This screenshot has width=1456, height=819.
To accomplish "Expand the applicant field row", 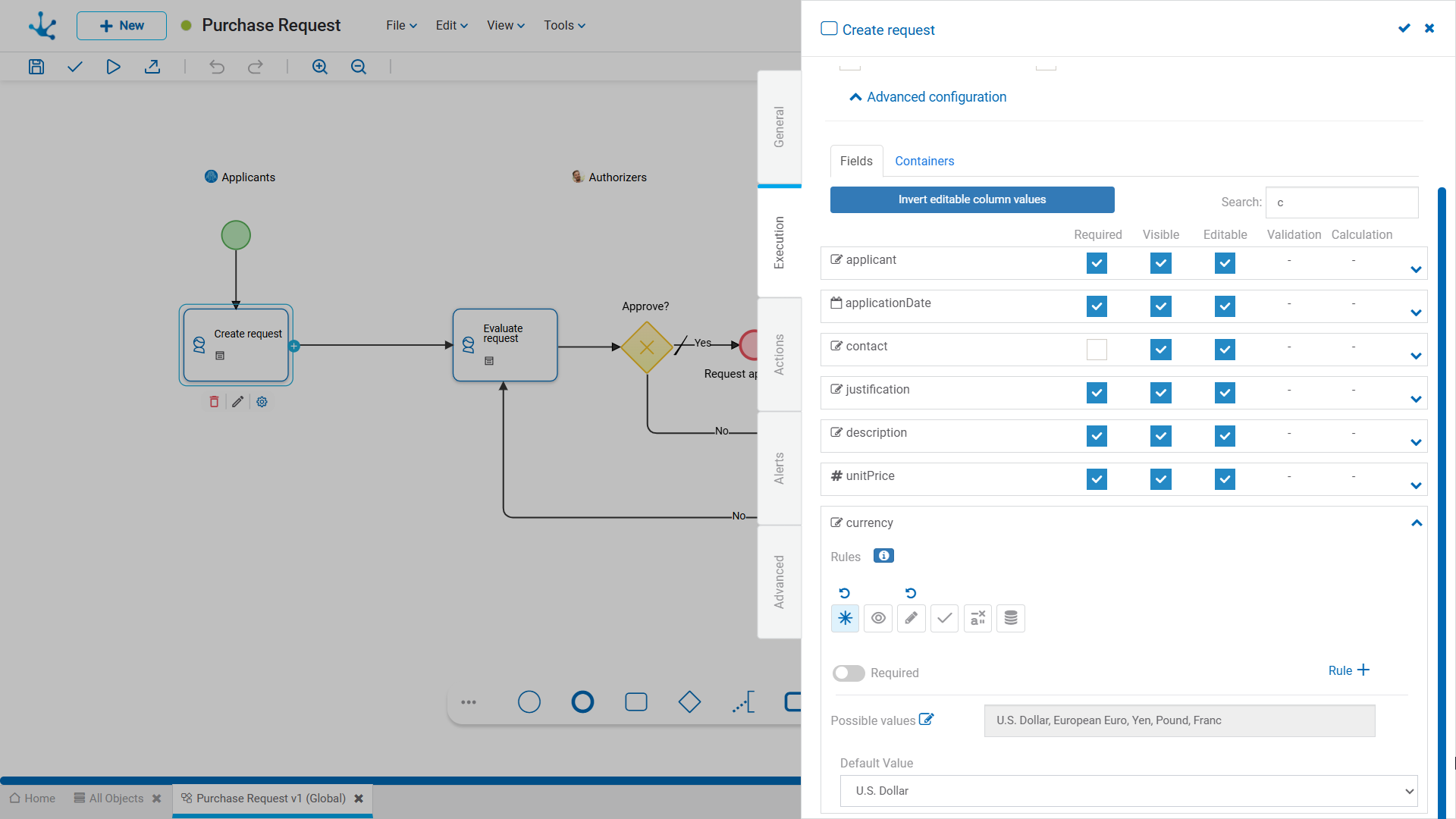I will click(x=1416, y=269).
